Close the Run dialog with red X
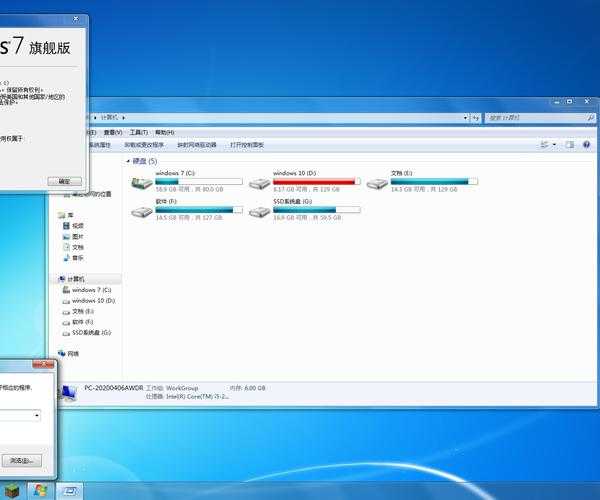Screen dimensions: 600x500 tap(43, 364)
